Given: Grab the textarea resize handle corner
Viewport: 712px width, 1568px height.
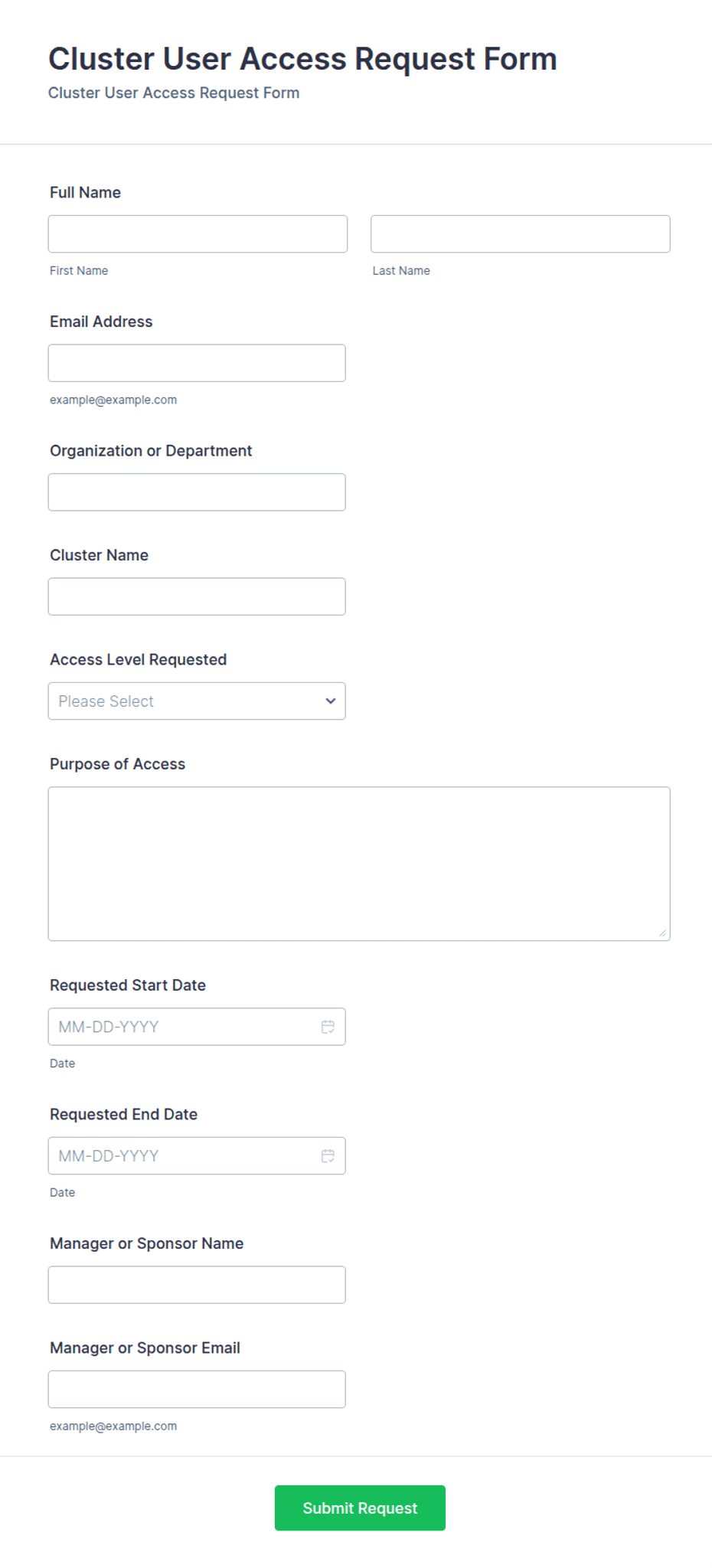Looking at the screenshot, I should pyautogui.click(x=662, y=933).
